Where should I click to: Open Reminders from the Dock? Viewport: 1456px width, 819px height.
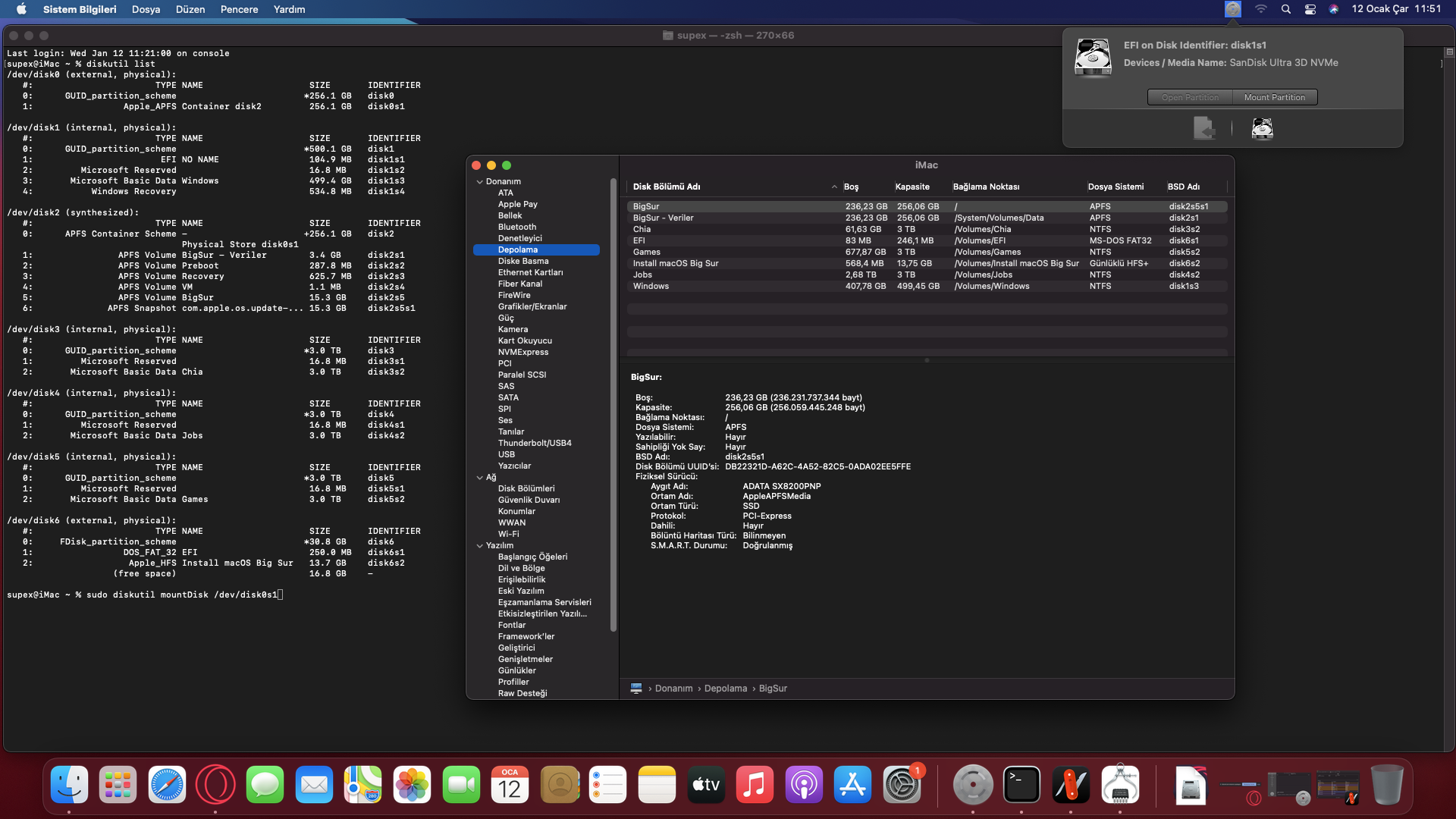tap(608, 784)
